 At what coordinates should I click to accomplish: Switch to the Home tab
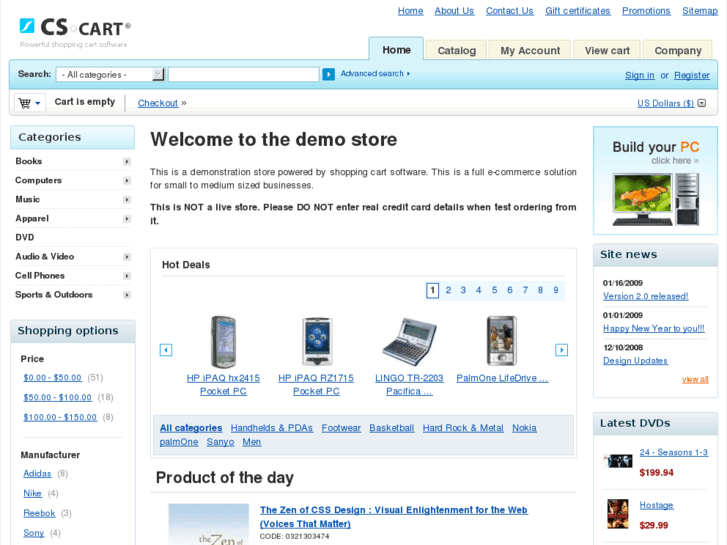coord(396,50)
